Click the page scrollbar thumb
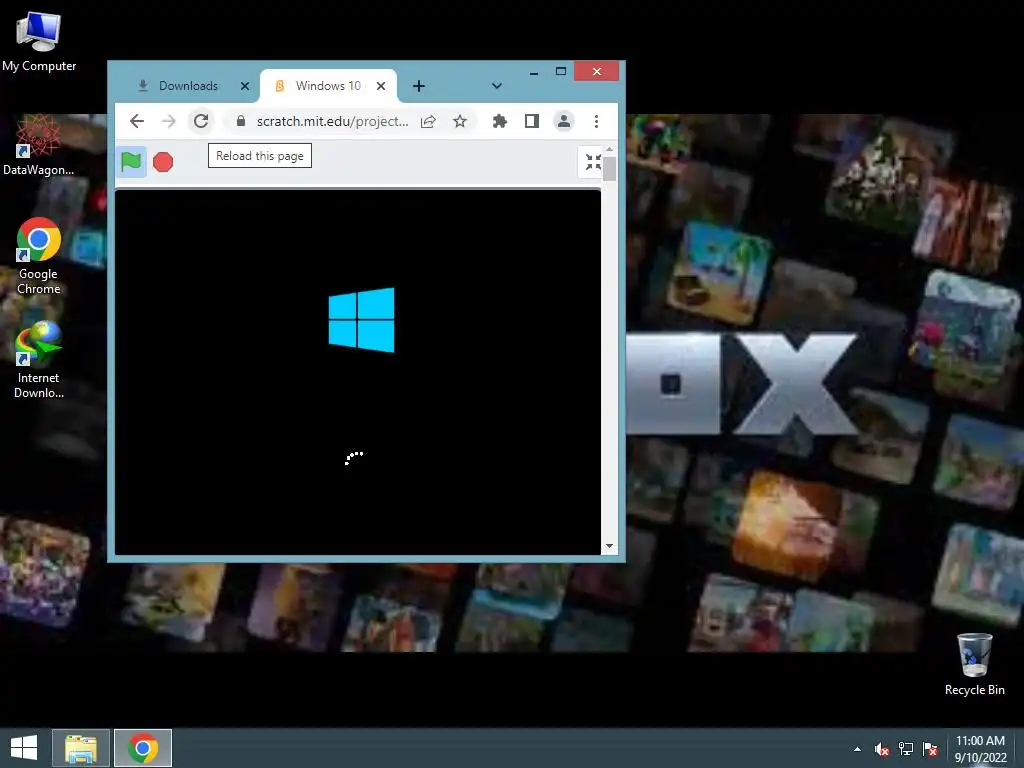The image size is (1024, 768). pyautogui.click(x=609, y=168)
